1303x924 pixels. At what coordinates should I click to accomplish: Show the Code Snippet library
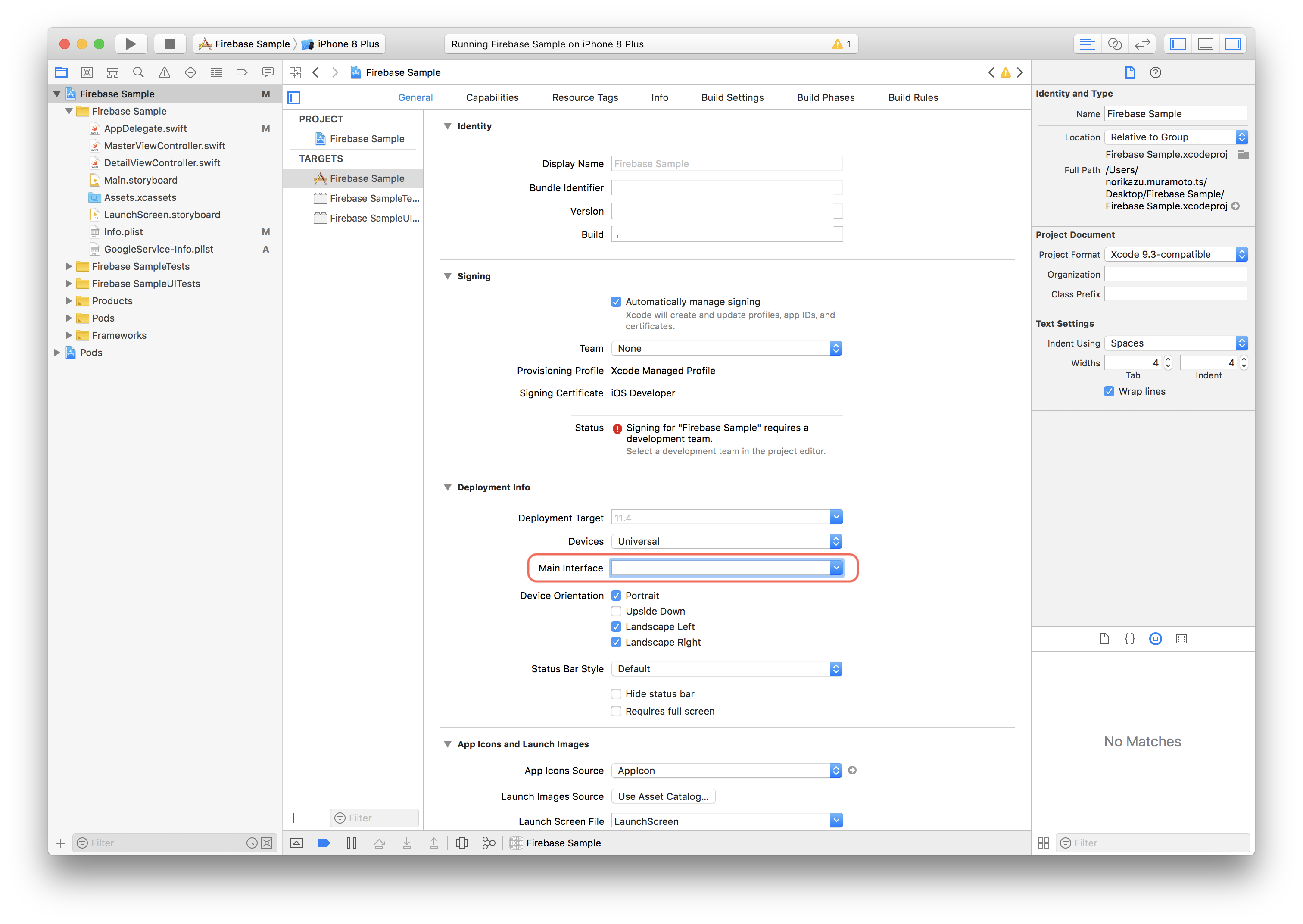click(x=1130, y=639)
